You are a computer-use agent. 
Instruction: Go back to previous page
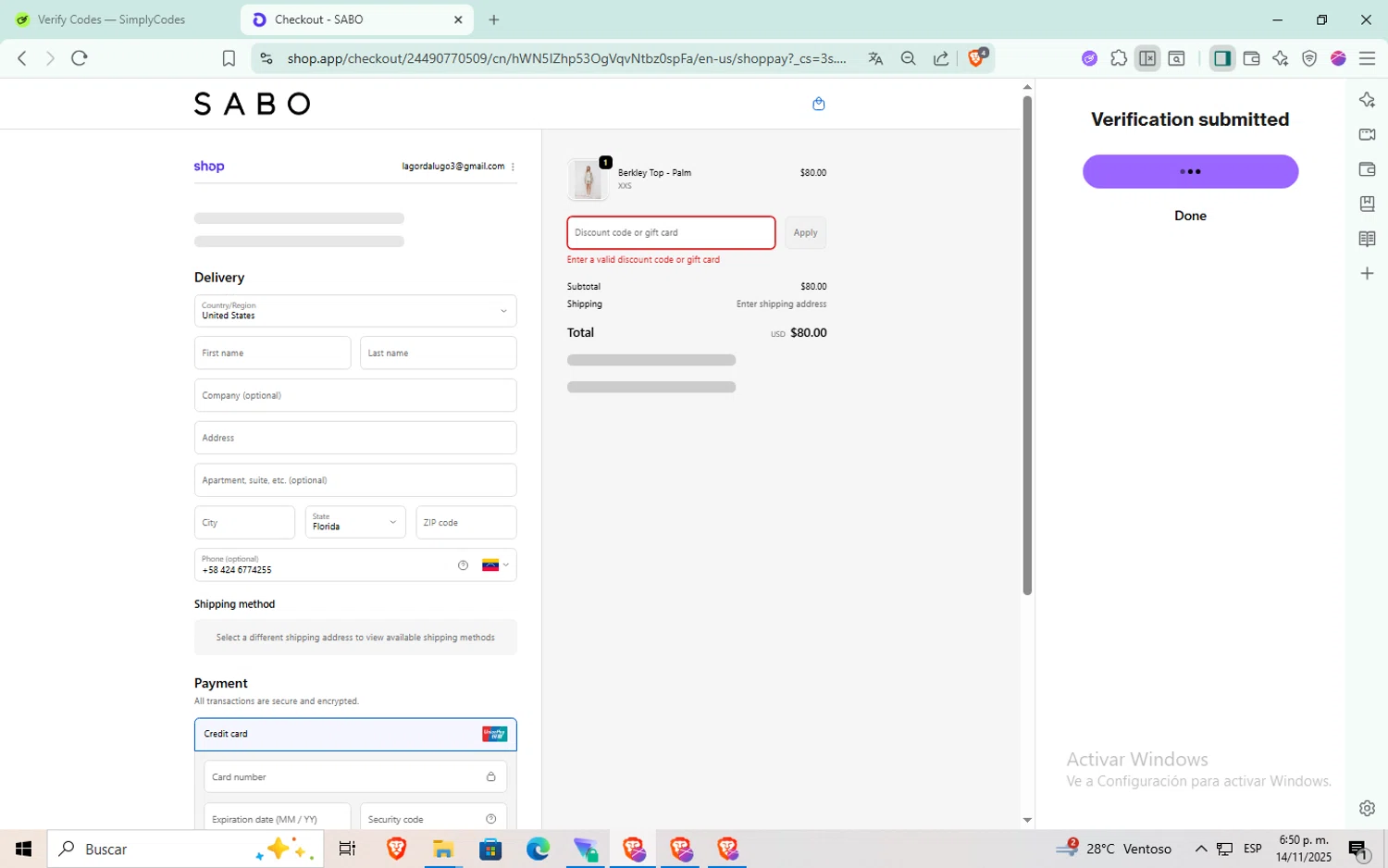[22, 58]
